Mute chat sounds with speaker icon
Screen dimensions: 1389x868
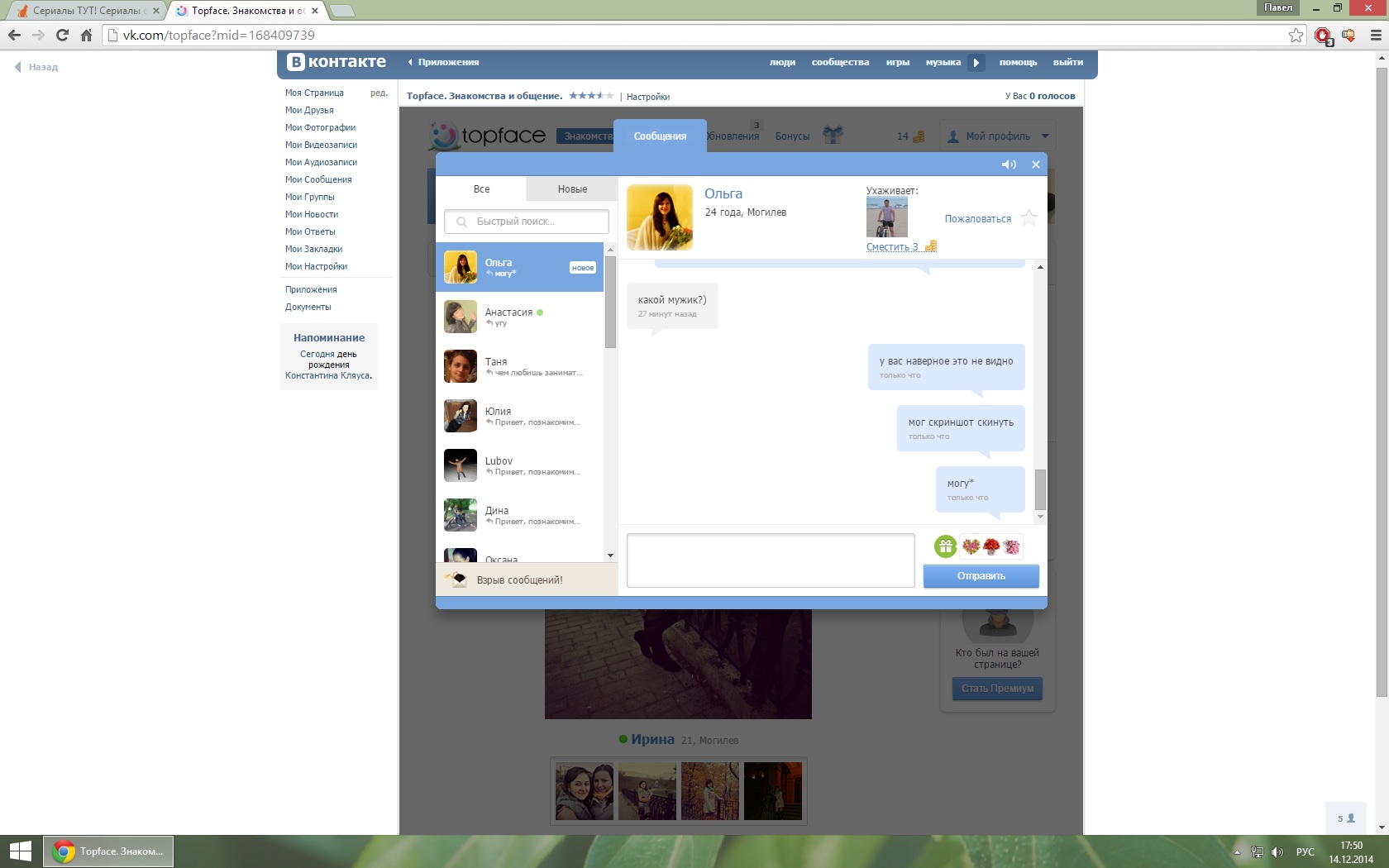[1009, 165]
